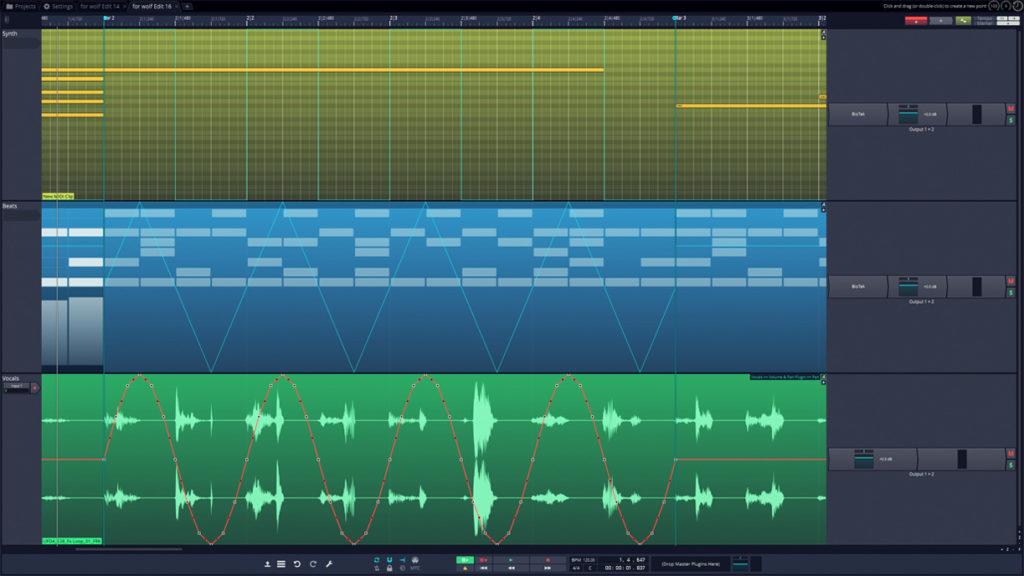Click the redo arrow in bottom toolbar
Image resolution: width=1024 pixels, height=576 pixels.
coord(313,564)
